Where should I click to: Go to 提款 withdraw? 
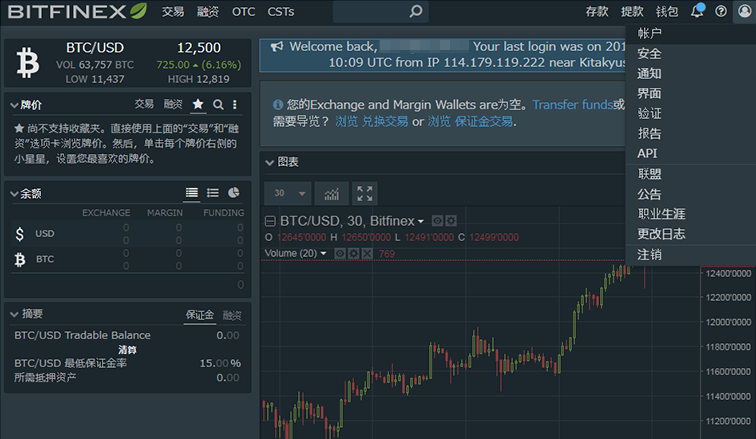click(632, 12)
